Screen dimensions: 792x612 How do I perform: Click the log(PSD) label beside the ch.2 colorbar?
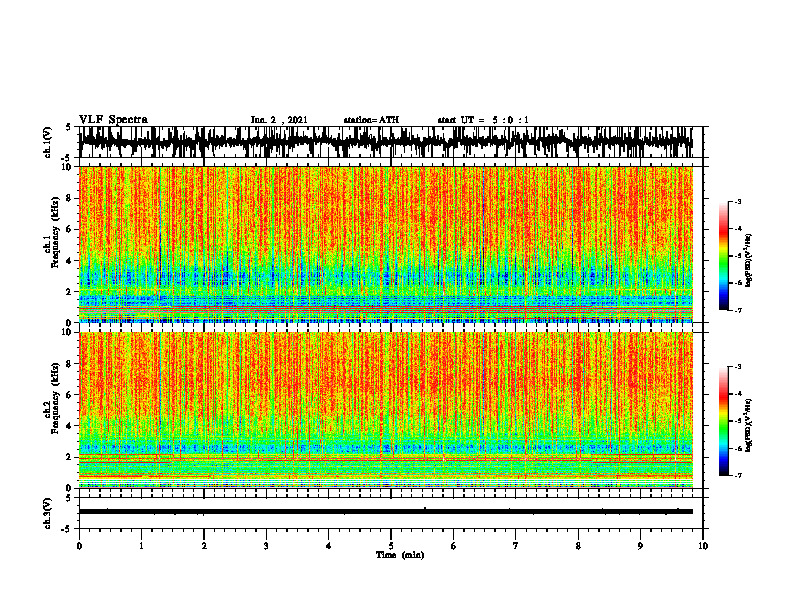pyautogui.click(x=749, y=425)
